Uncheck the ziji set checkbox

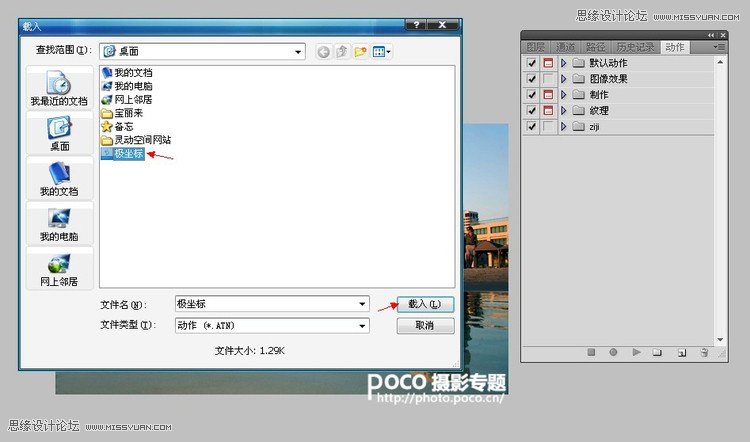click(531, 126)
